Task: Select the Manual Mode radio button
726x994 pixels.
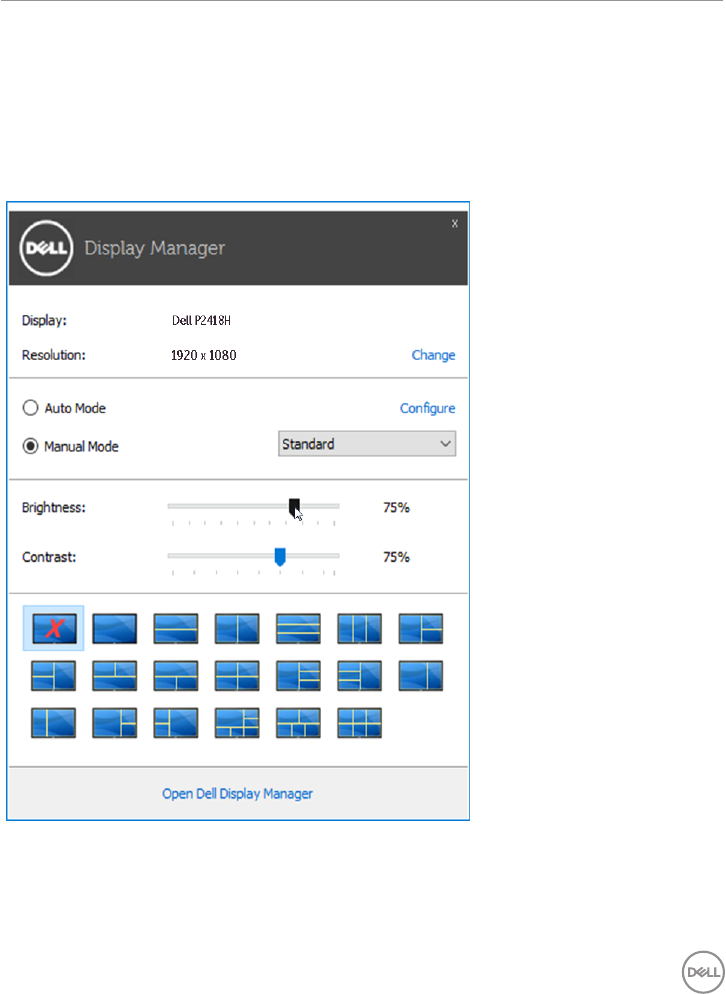Action: (30, 446)
